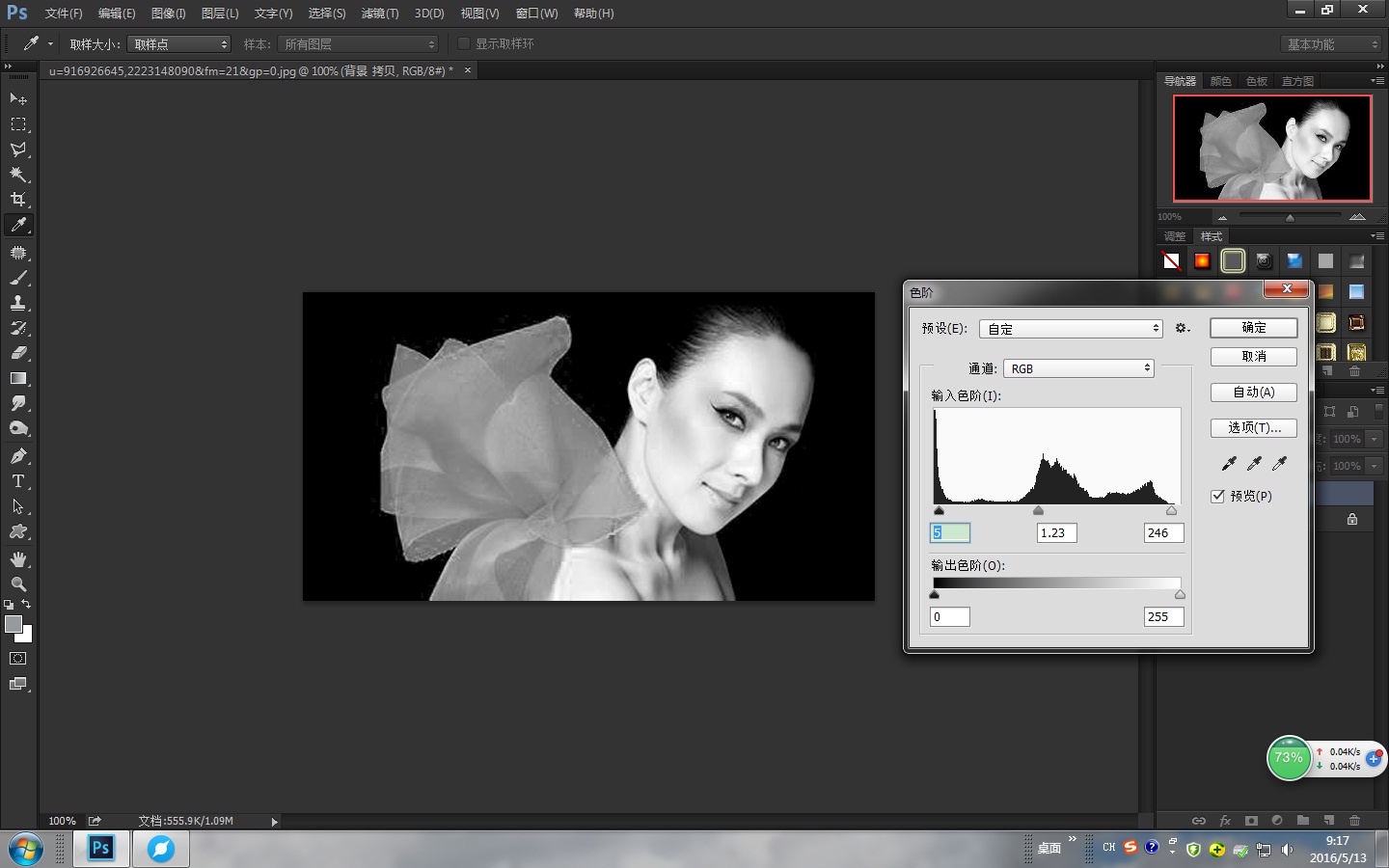
Task: Switch to the Histogram (直方图) tab
Action: 1297,81
